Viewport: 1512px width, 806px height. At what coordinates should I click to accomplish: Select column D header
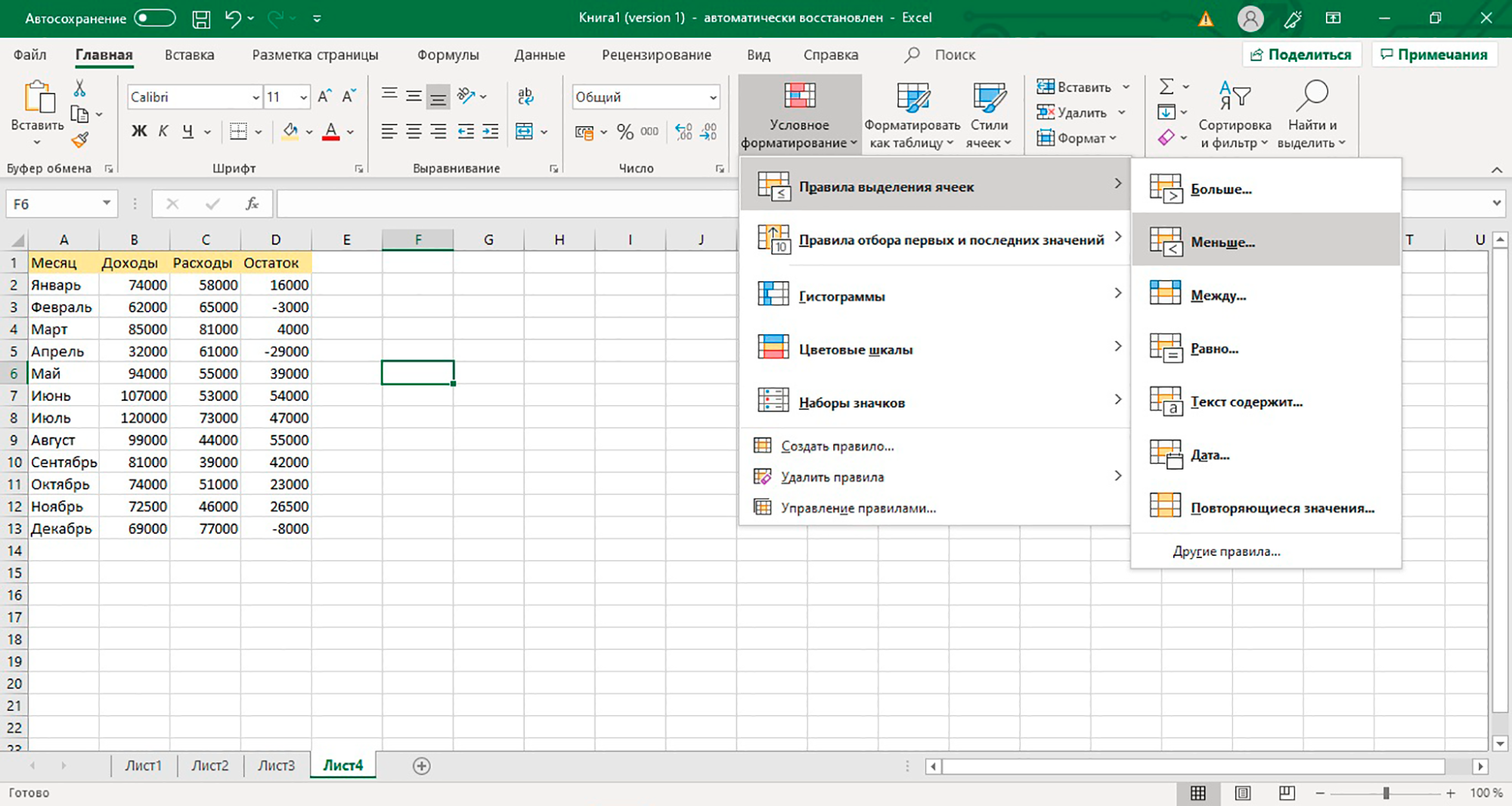click(x=276, y=240)
